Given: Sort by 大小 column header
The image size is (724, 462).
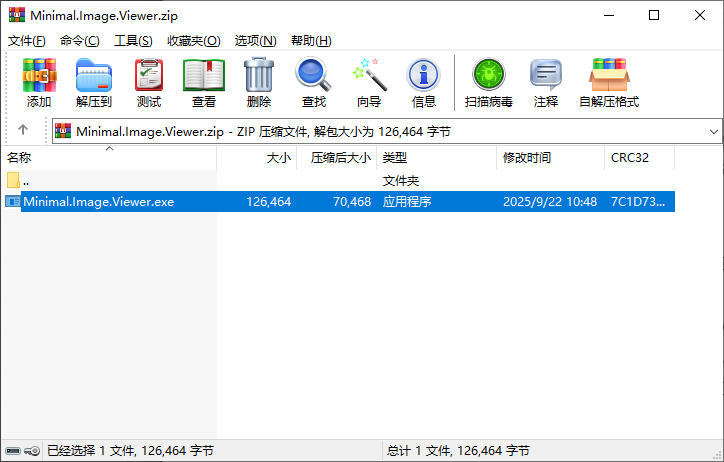Looking at the screenshot, I should pyautogui.click(x=257, y=158).
